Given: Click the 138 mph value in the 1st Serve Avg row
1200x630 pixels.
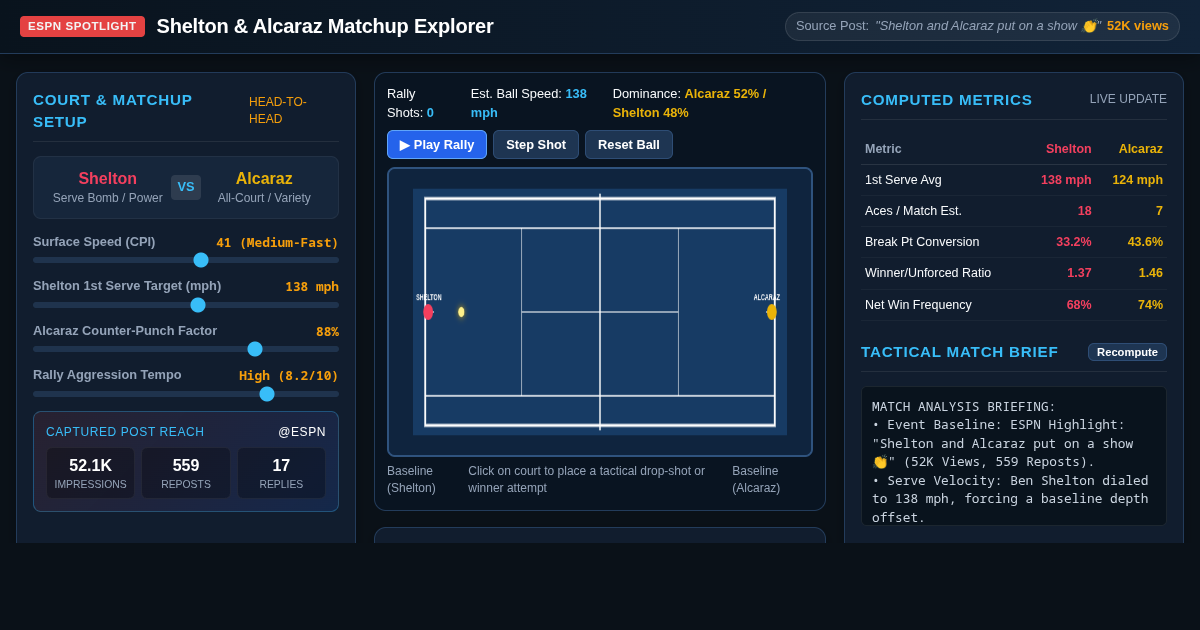Looking at the screenshot, I should [1066, 180].
